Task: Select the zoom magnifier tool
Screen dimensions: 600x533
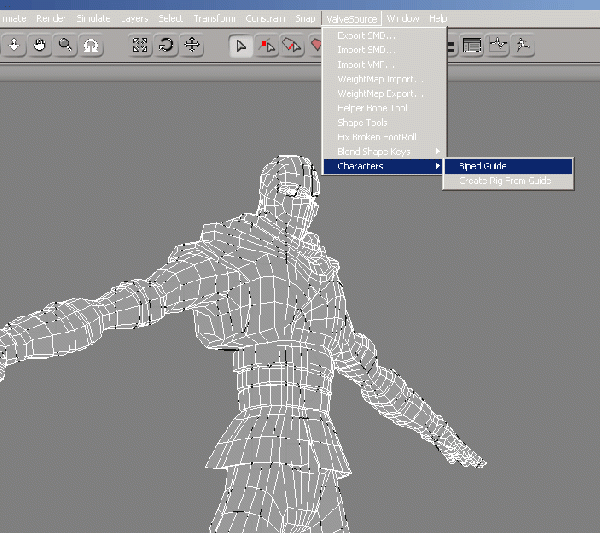Action: [65, 46]
